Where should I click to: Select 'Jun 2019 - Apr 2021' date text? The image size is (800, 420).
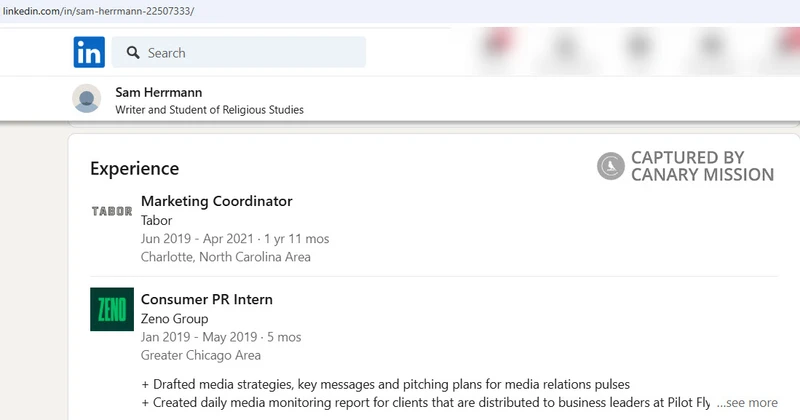197,239
